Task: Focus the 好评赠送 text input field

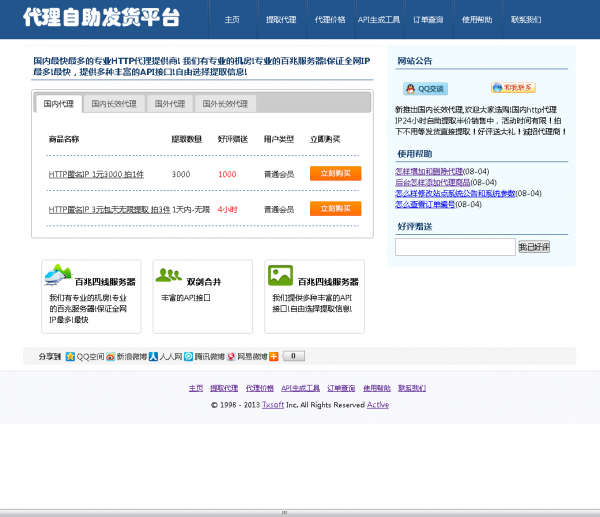Action: tap(455, 246)
